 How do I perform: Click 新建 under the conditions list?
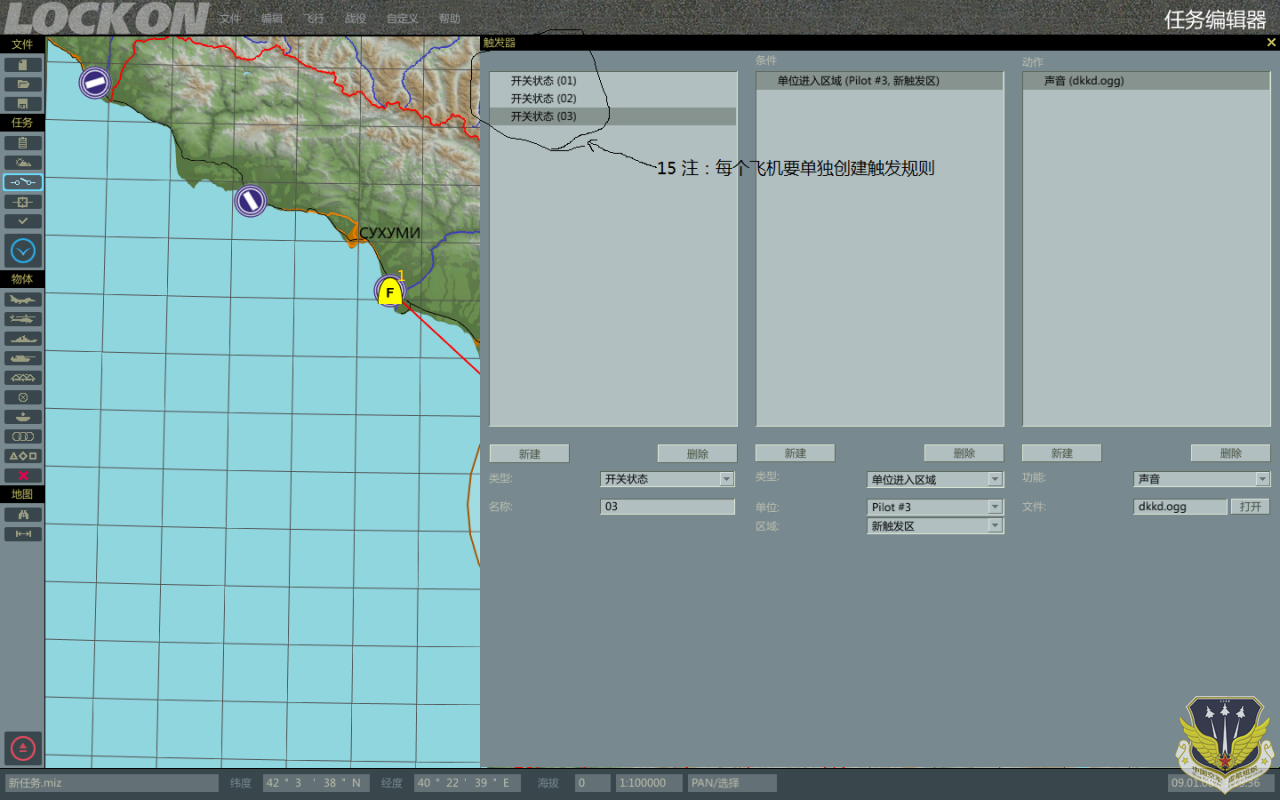(795, 454)
